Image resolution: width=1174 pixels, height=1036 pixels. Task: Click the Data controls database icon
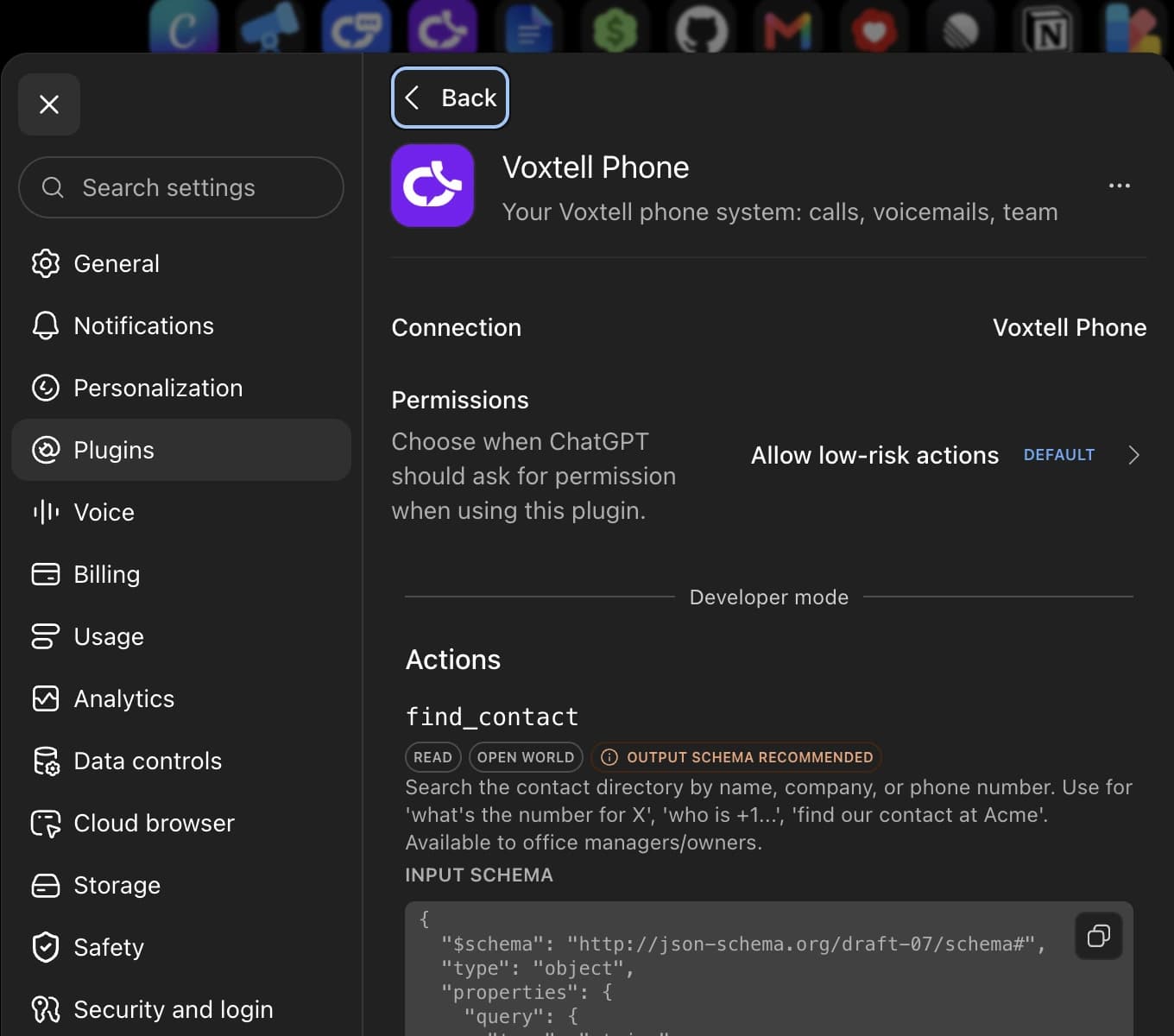tap(46, 761)
